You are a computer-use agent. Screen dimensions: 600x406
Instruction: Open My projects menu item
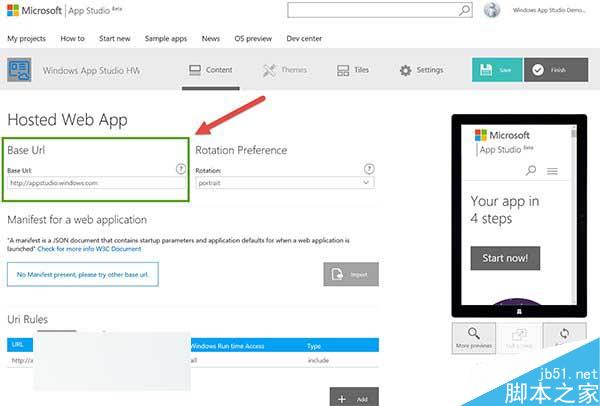(x=26, y=39)
